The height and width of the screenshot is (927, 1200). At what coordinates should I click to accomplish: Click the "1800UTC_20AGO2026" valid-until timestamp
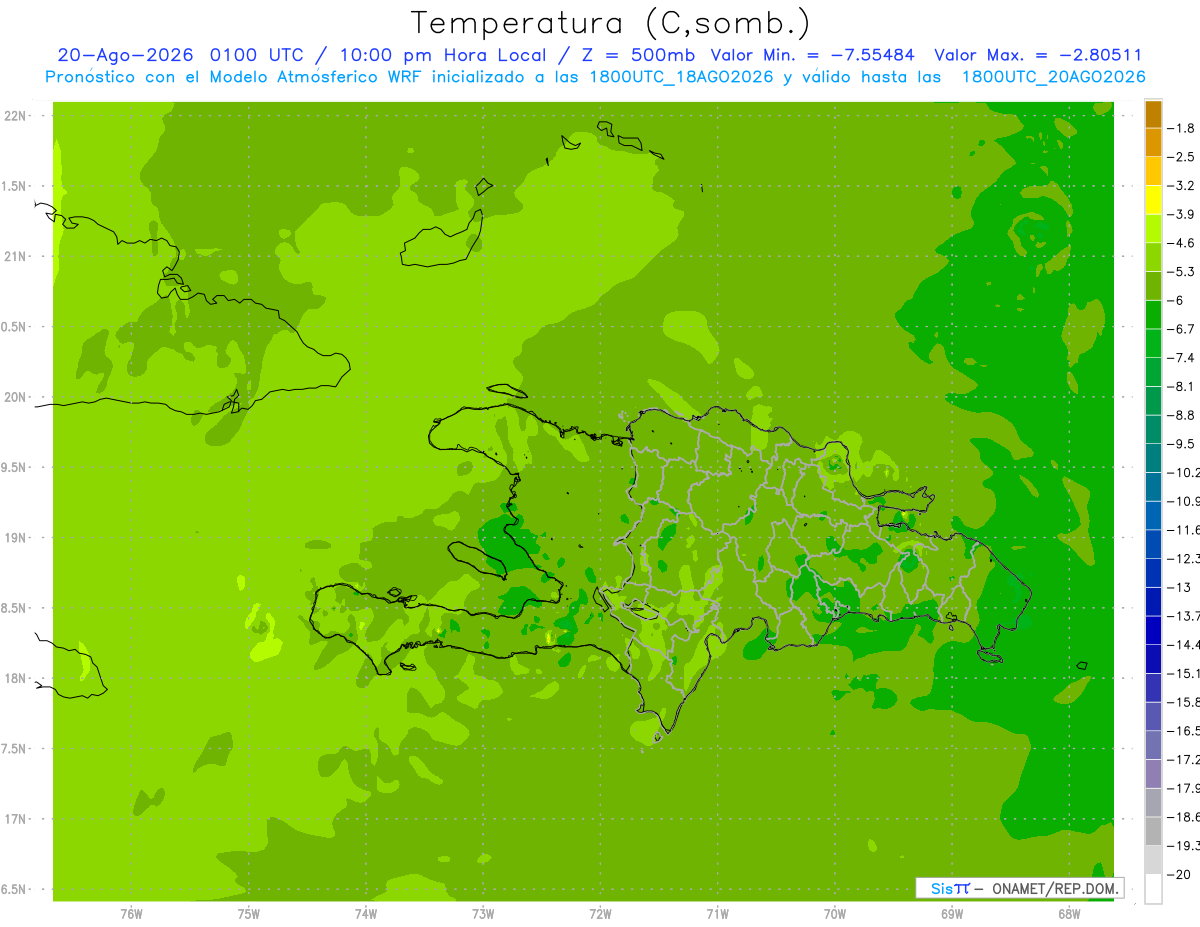(1053, 77)
